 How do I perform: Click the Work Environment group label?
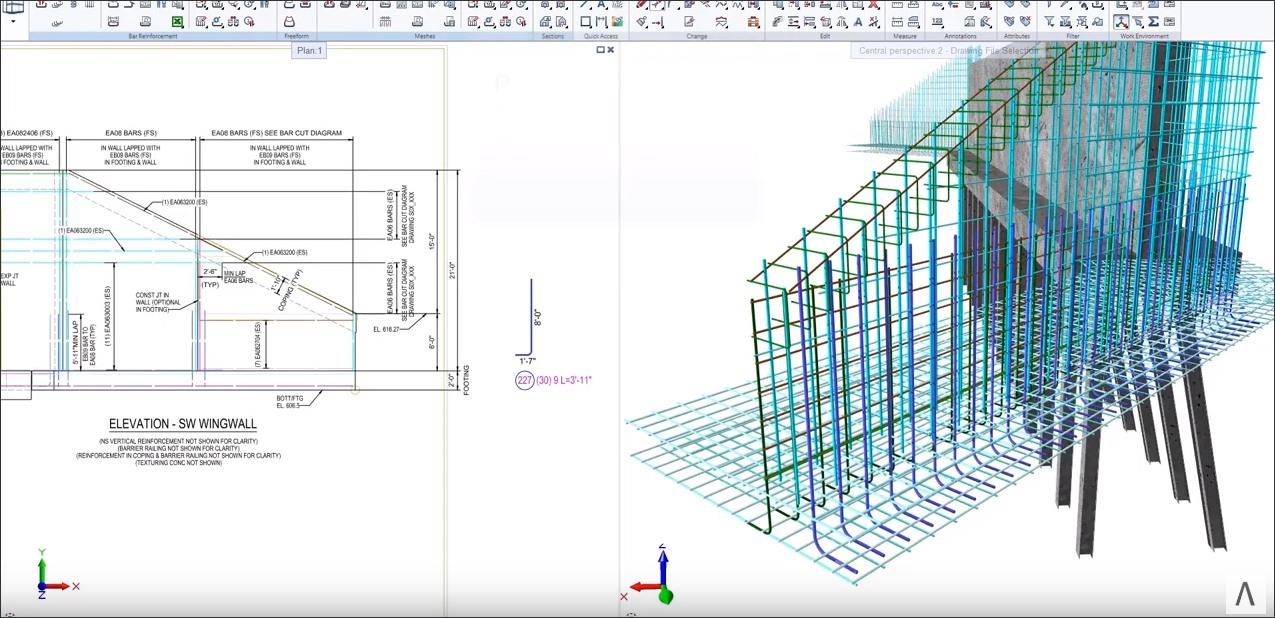1145,36
